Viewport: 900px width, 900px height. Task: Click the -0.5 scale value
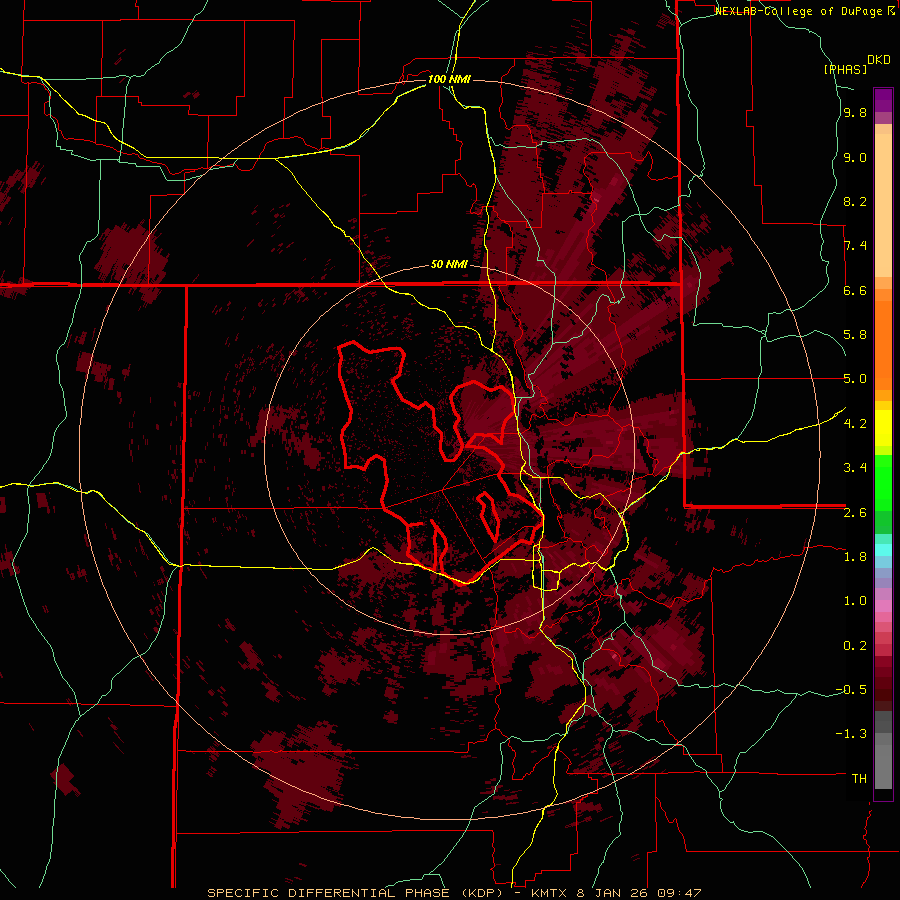click(x=851, y=690)
